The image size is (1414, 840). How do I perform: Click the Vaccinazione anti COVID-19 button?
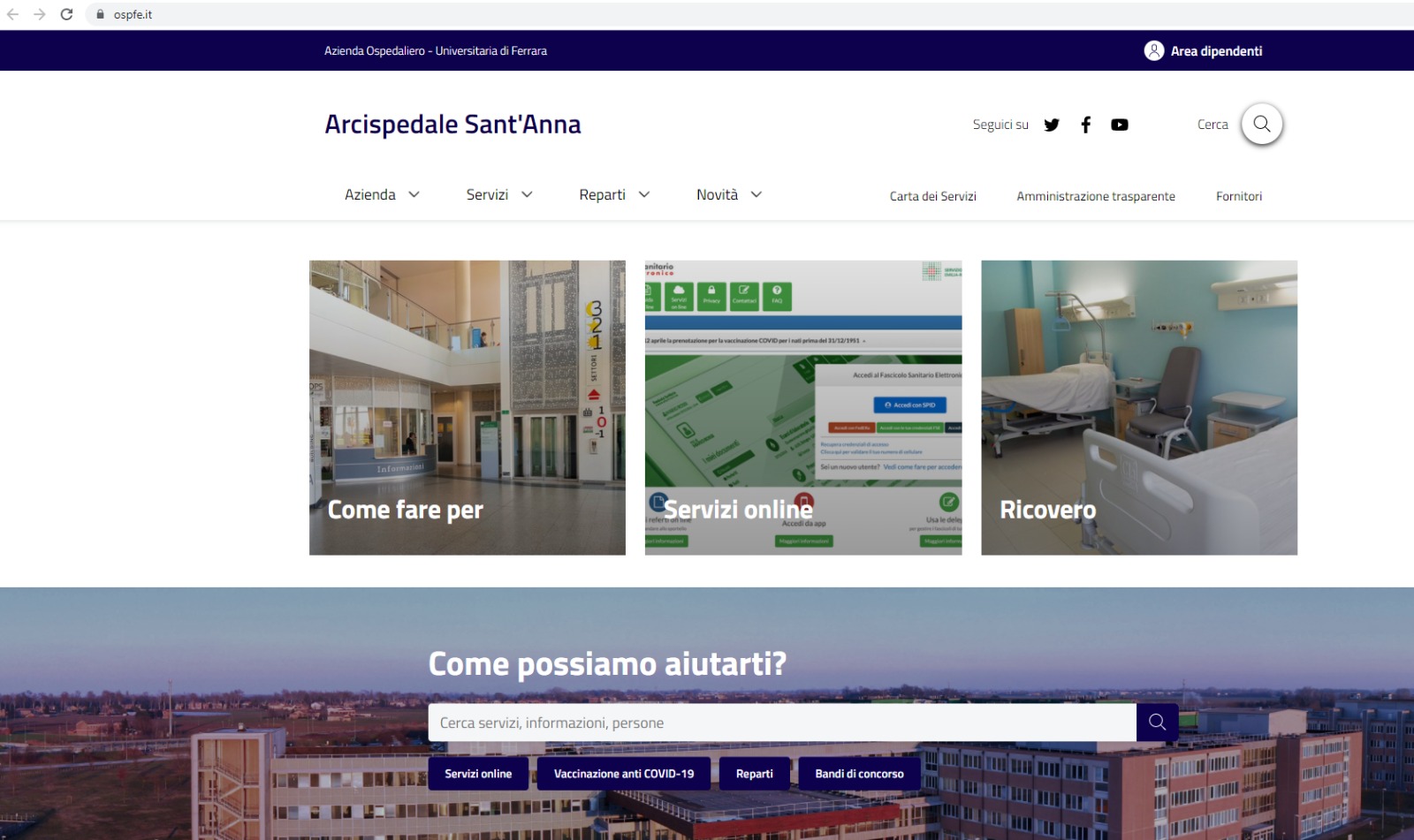624,774
